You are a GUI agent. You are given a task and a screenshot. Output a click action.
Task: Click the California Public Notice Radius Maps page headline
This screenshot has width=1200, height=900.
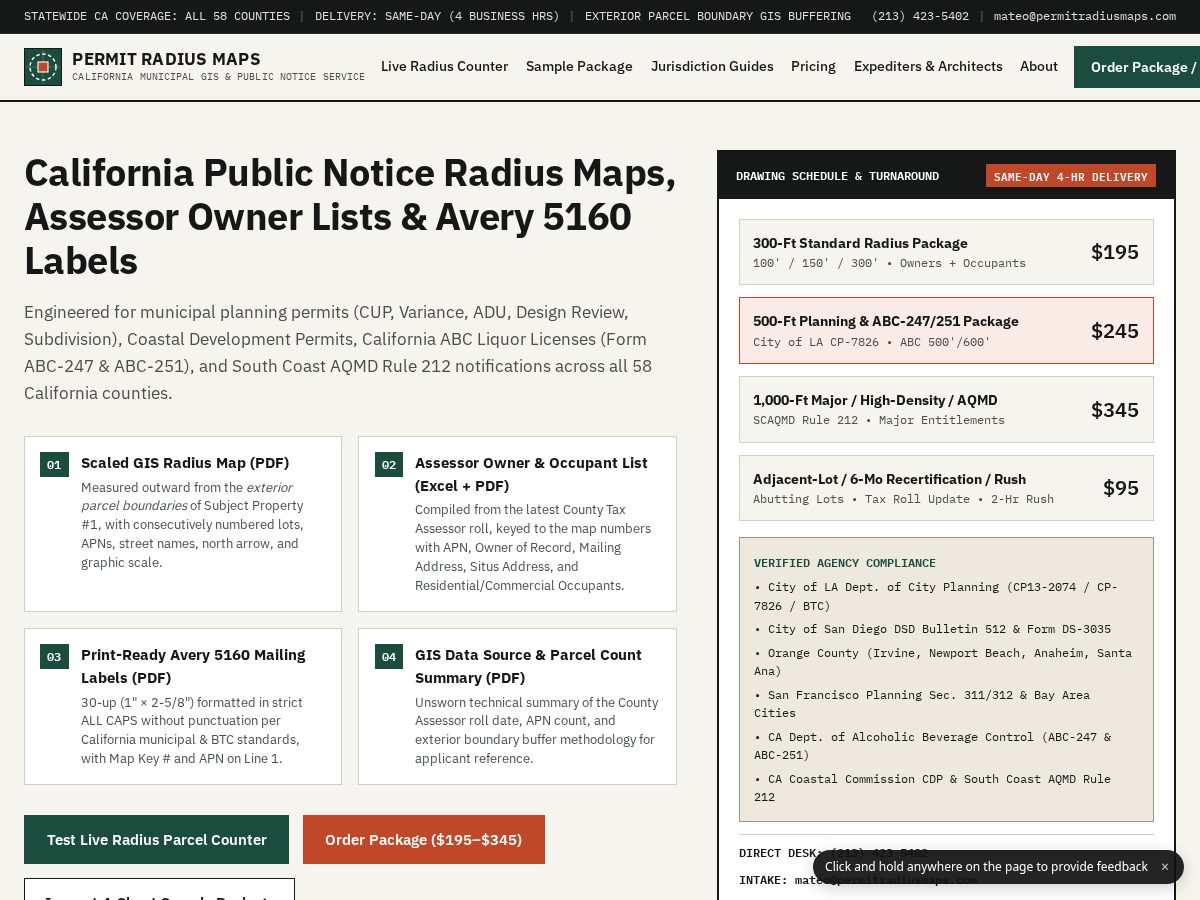coord(350,217)
